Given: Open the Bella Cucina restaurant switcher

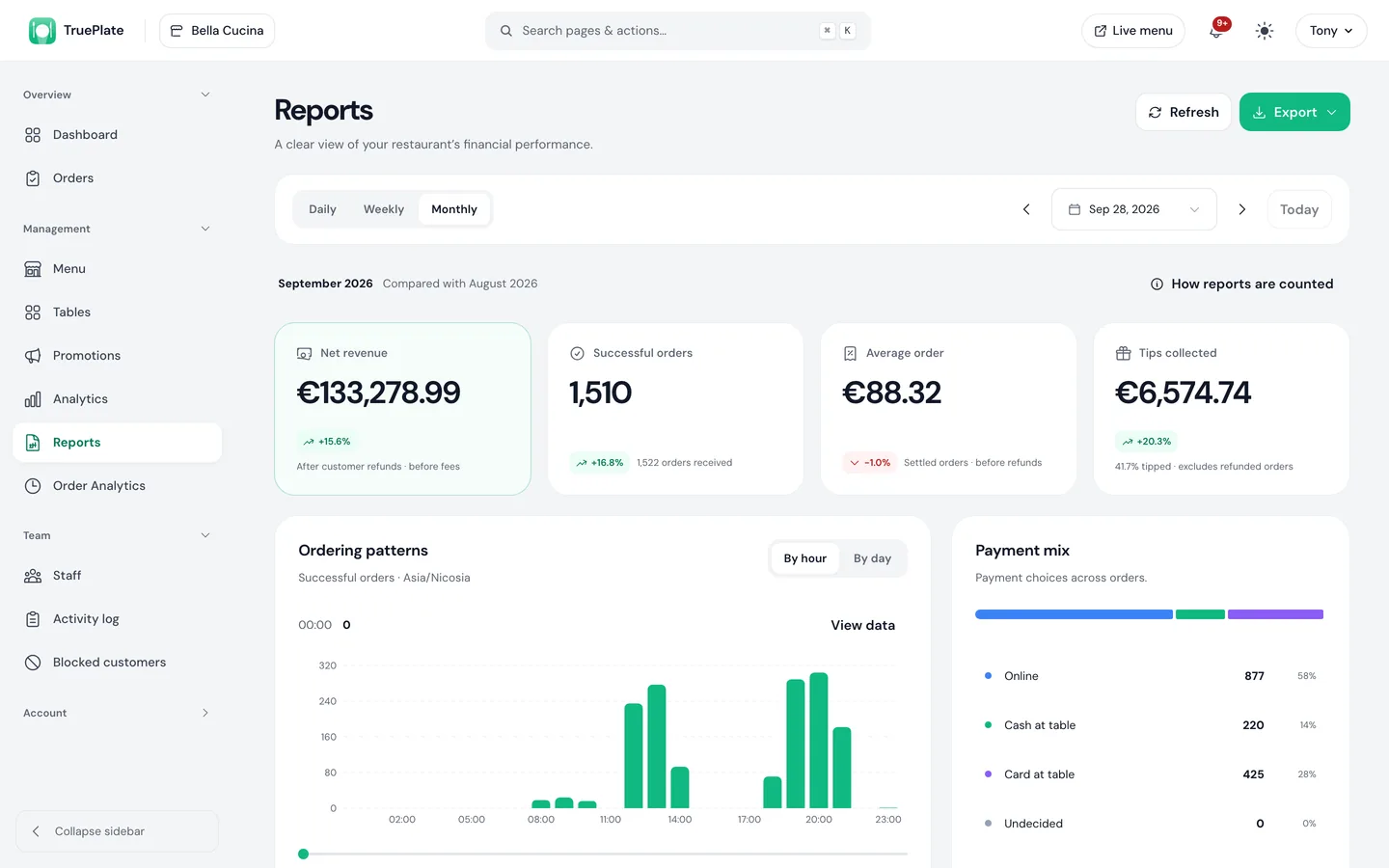Looking at the screenshot, I should [x=217, y=31].
